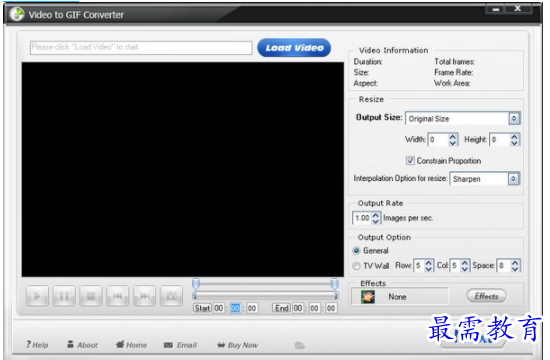Take a snapshot with camera icon
The height and width of the screenshot is (360, 550).
click(x=172, y=296)
